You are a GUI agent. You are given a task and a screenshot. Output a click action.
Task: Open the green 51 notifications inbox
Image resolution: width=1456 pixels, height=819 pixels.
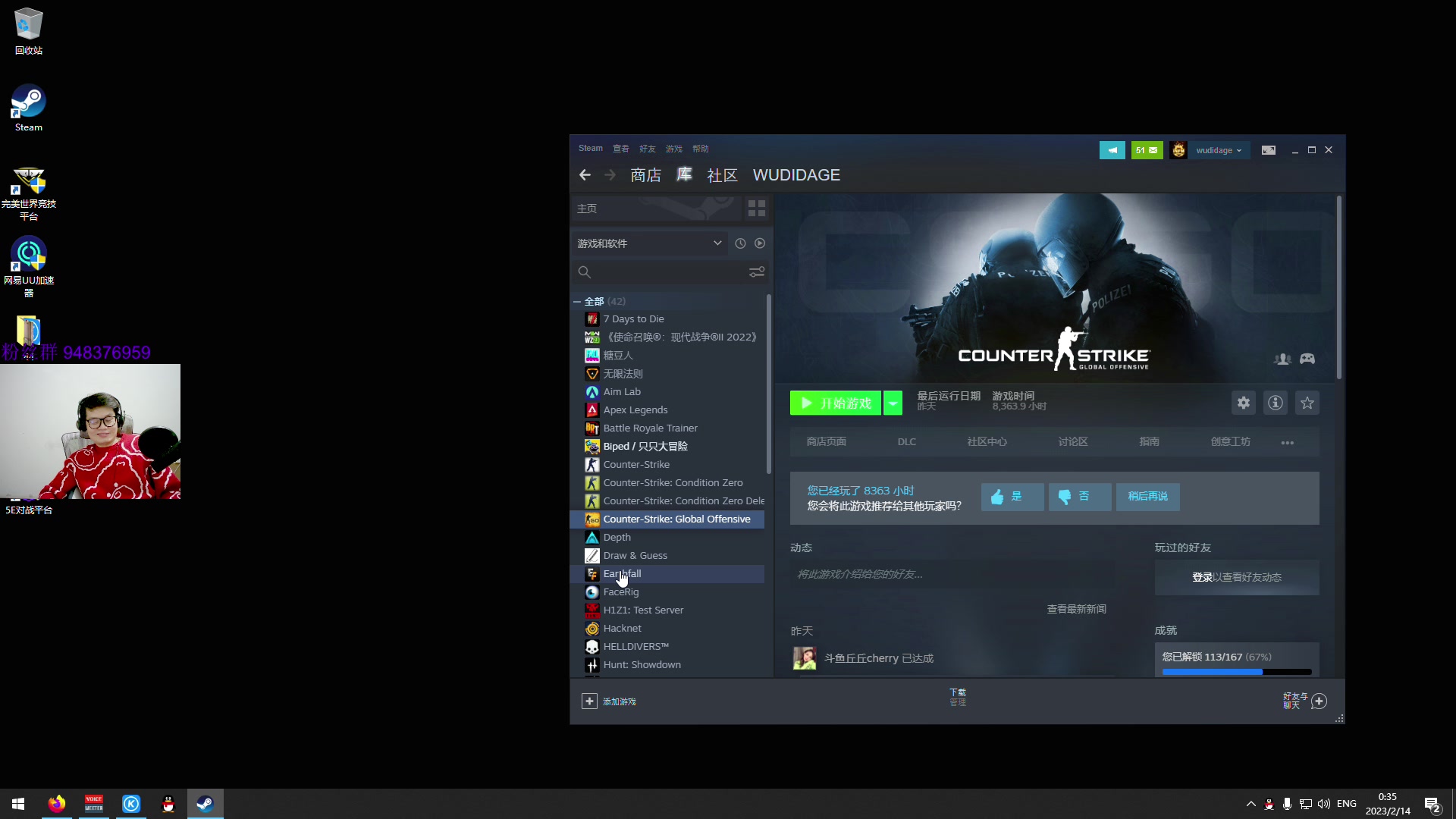tap(1147, 150)
